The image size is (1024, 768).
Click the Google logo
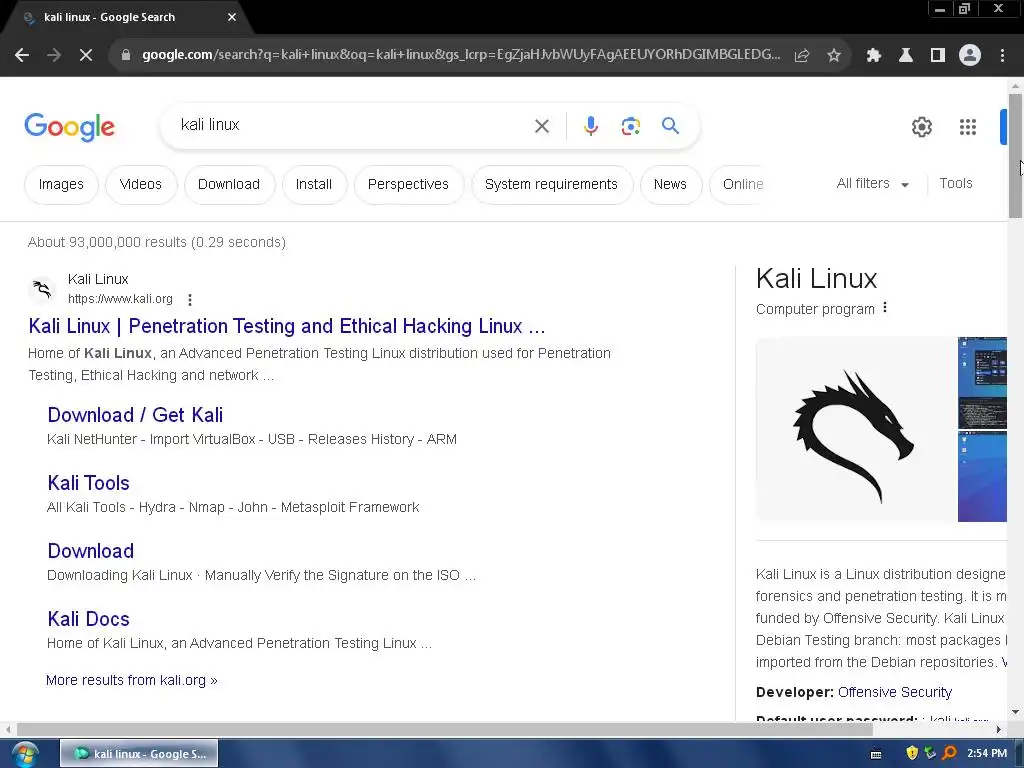coord(69,127)
